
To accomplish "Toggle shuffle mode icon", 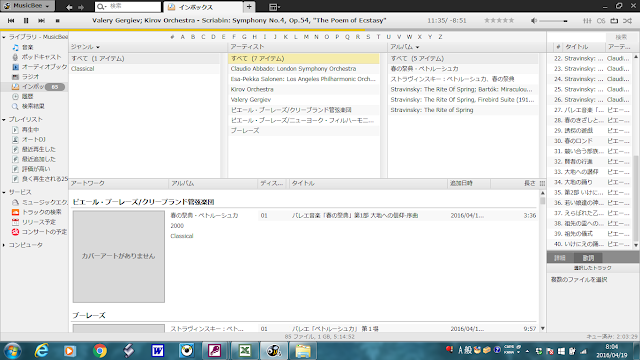I will [x=627, y=20].
